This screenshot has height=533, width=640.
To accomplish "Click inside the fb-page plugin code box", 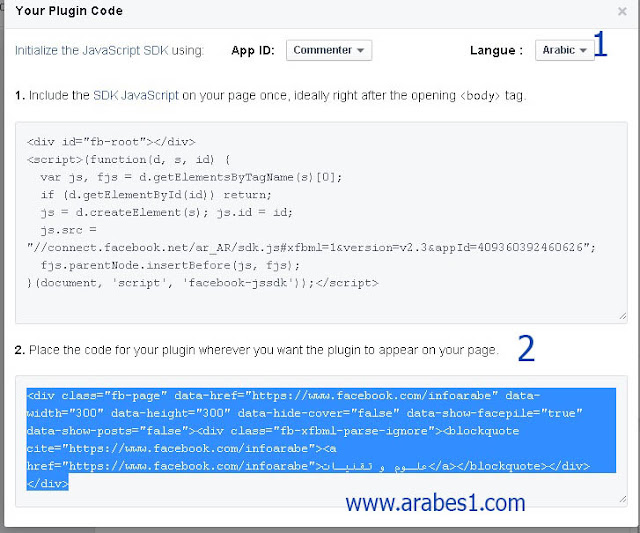I will pos(321,441).
